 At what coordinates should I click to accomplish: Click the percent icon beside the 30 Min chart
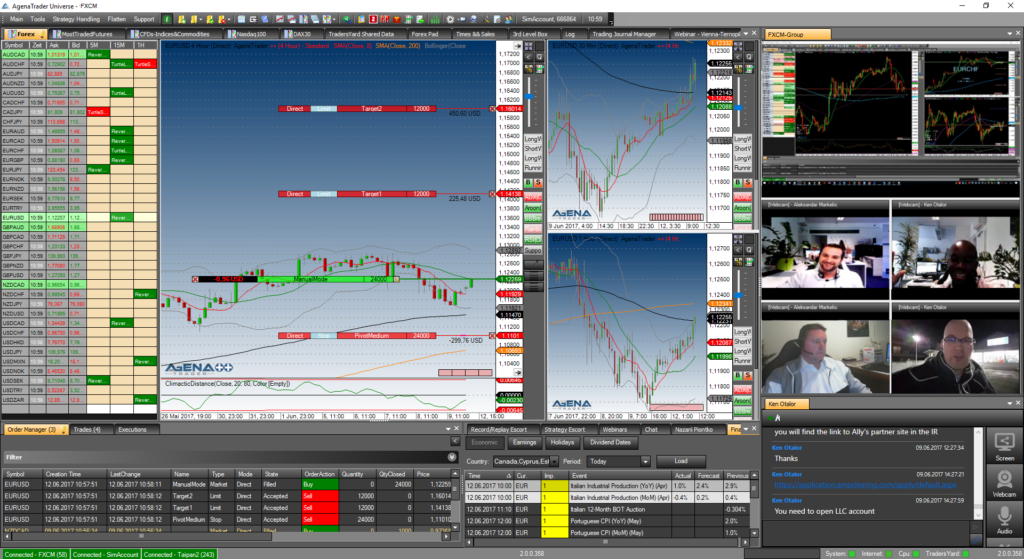[738, 69]
